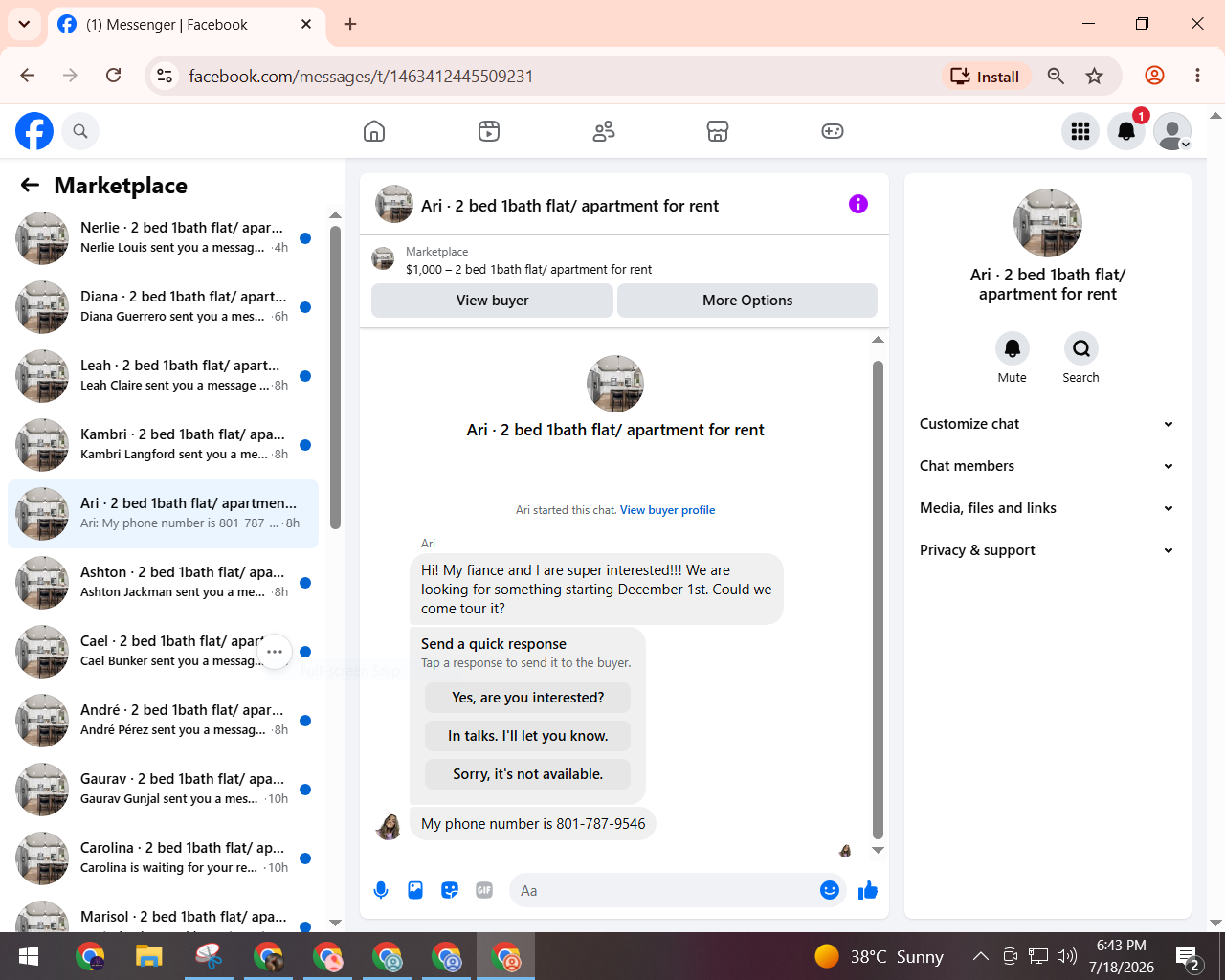Open File Explorer from the taskbar
The height and width of the screenshot is (980, 1225).
pos(149,956)
